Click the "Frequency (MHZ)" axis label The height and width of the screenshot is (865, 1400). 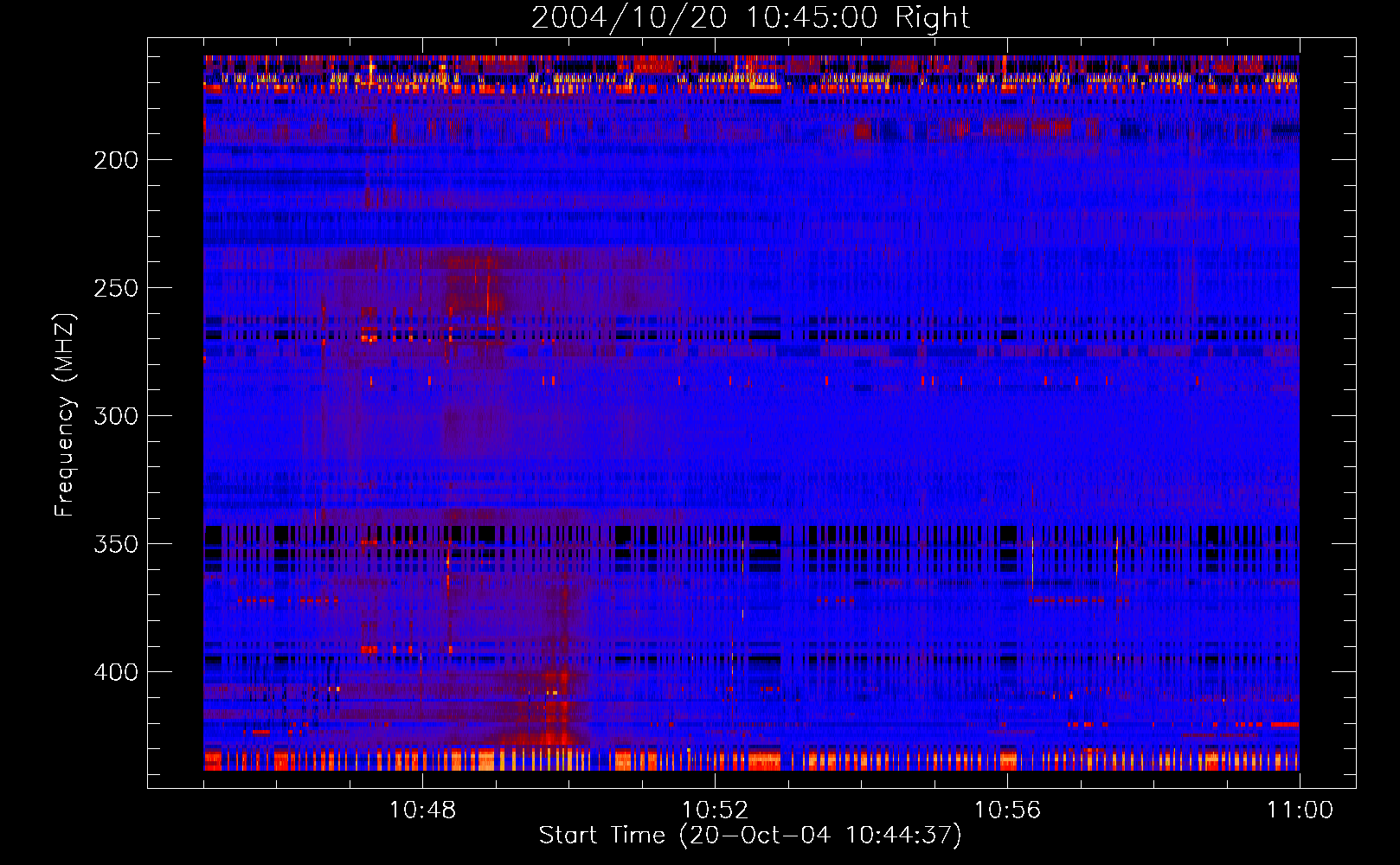click(x=65, y=414)
